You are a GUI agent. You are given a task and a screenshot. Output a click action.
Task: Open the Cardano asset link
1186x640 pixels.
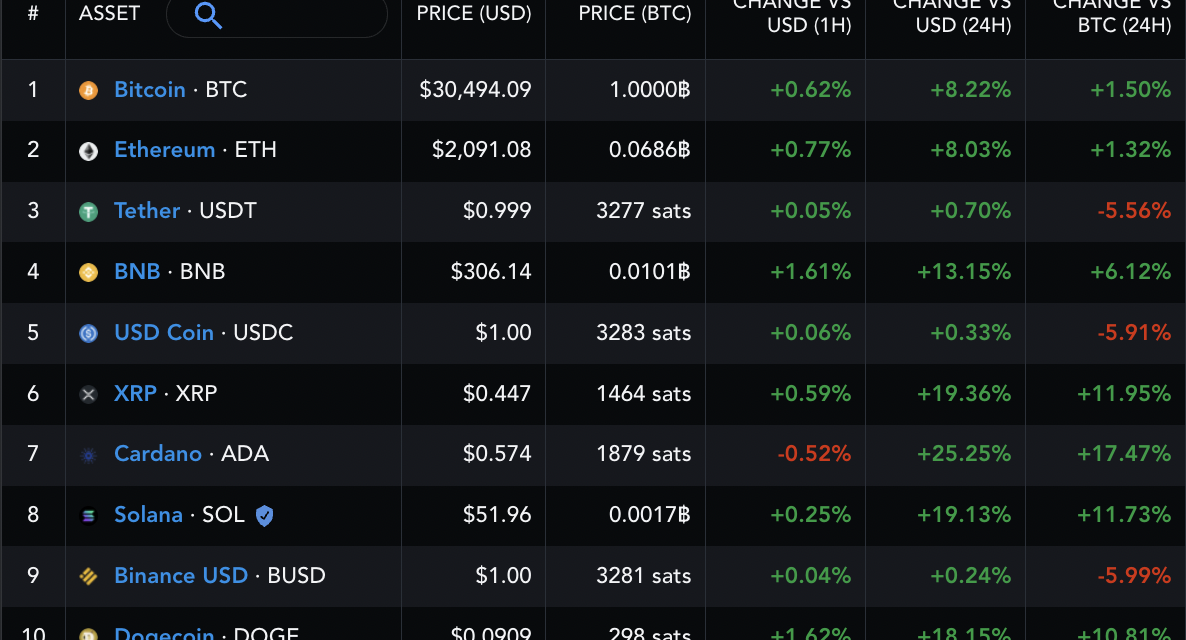(158, 454)
